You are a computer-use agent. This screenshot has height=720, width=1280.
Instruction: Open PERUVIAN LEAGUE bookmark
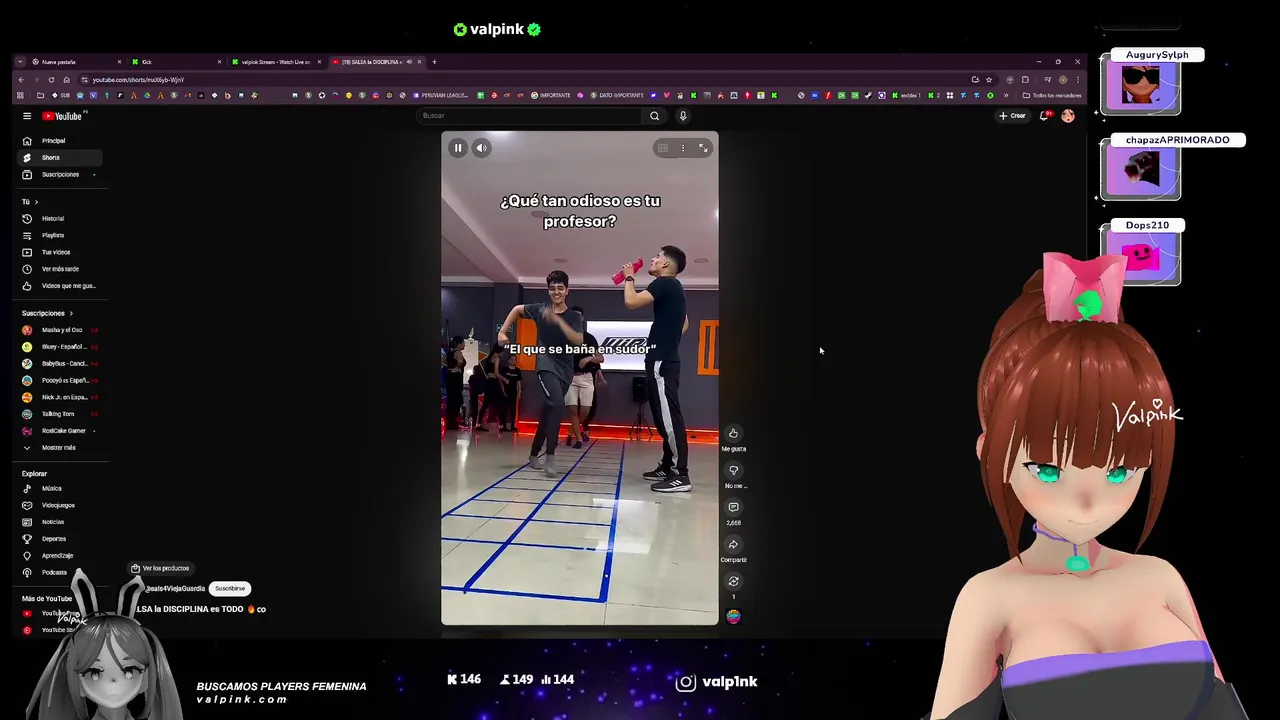[x=443, y=95]
